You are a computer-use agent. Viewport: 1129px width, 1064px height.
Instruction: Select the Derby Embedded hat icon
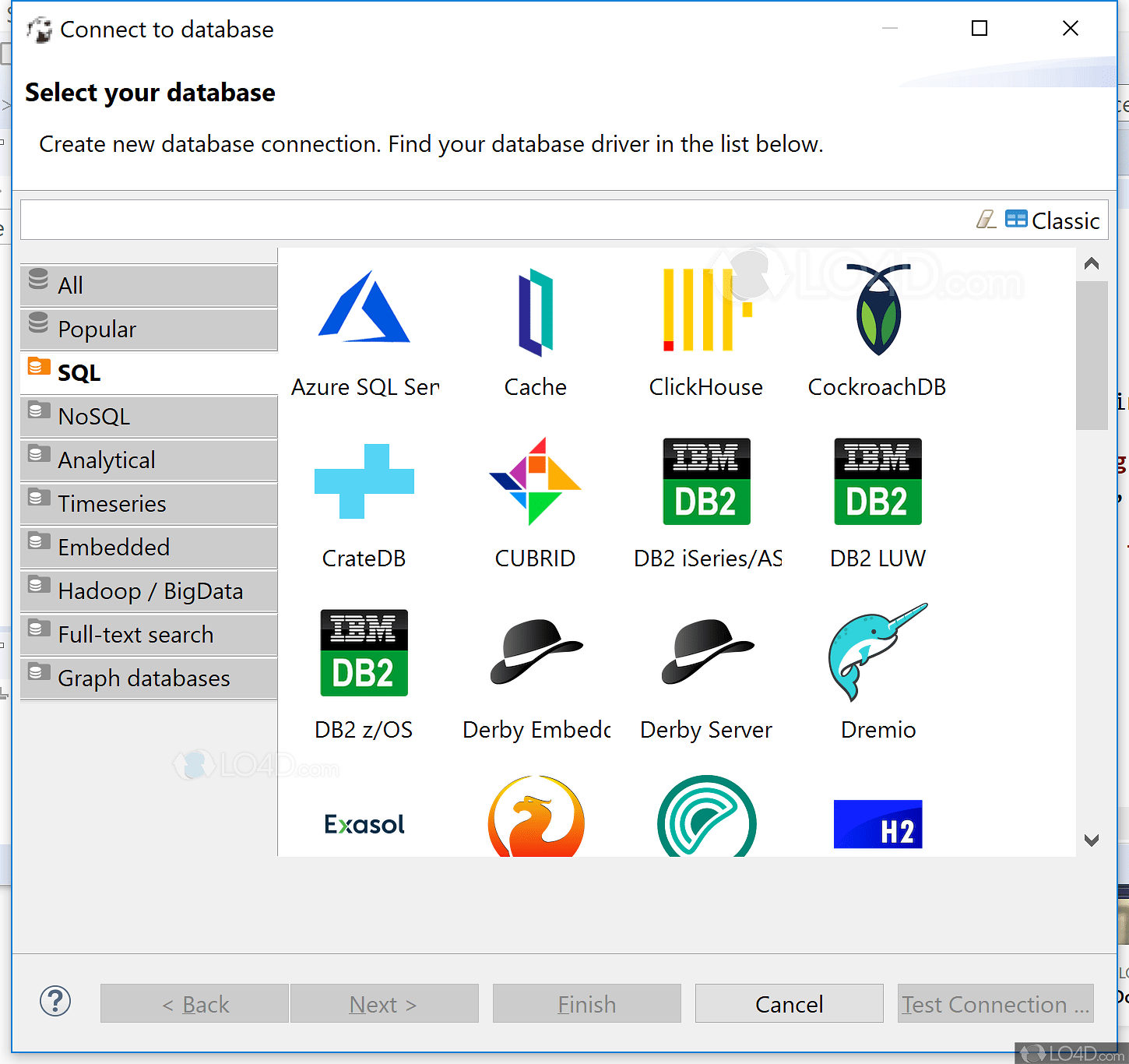[x=536, y=652]
